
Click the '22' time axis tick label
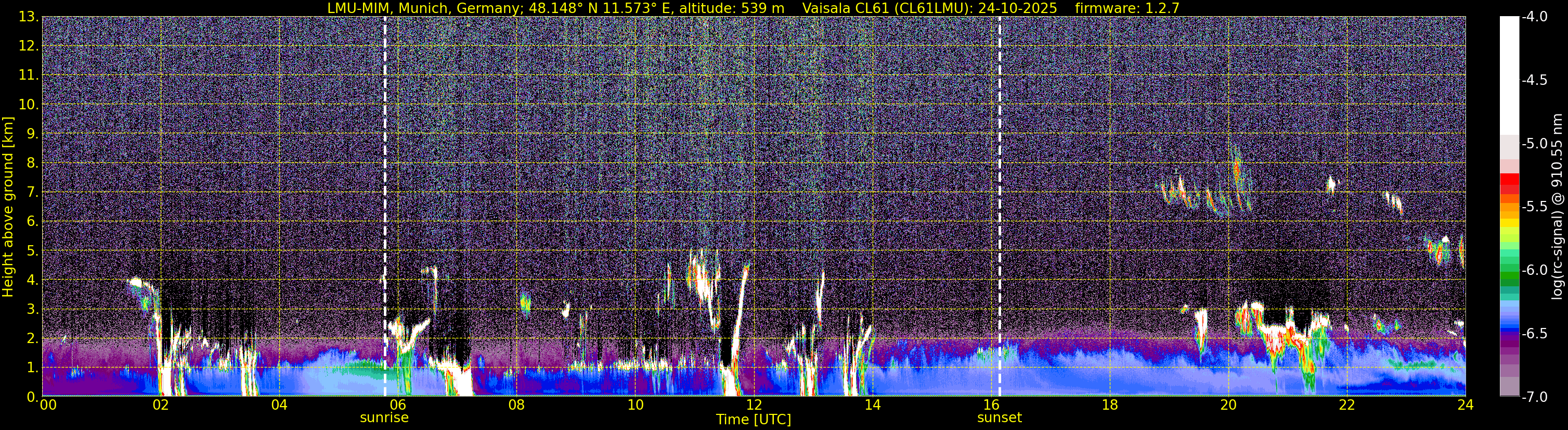1347,405
